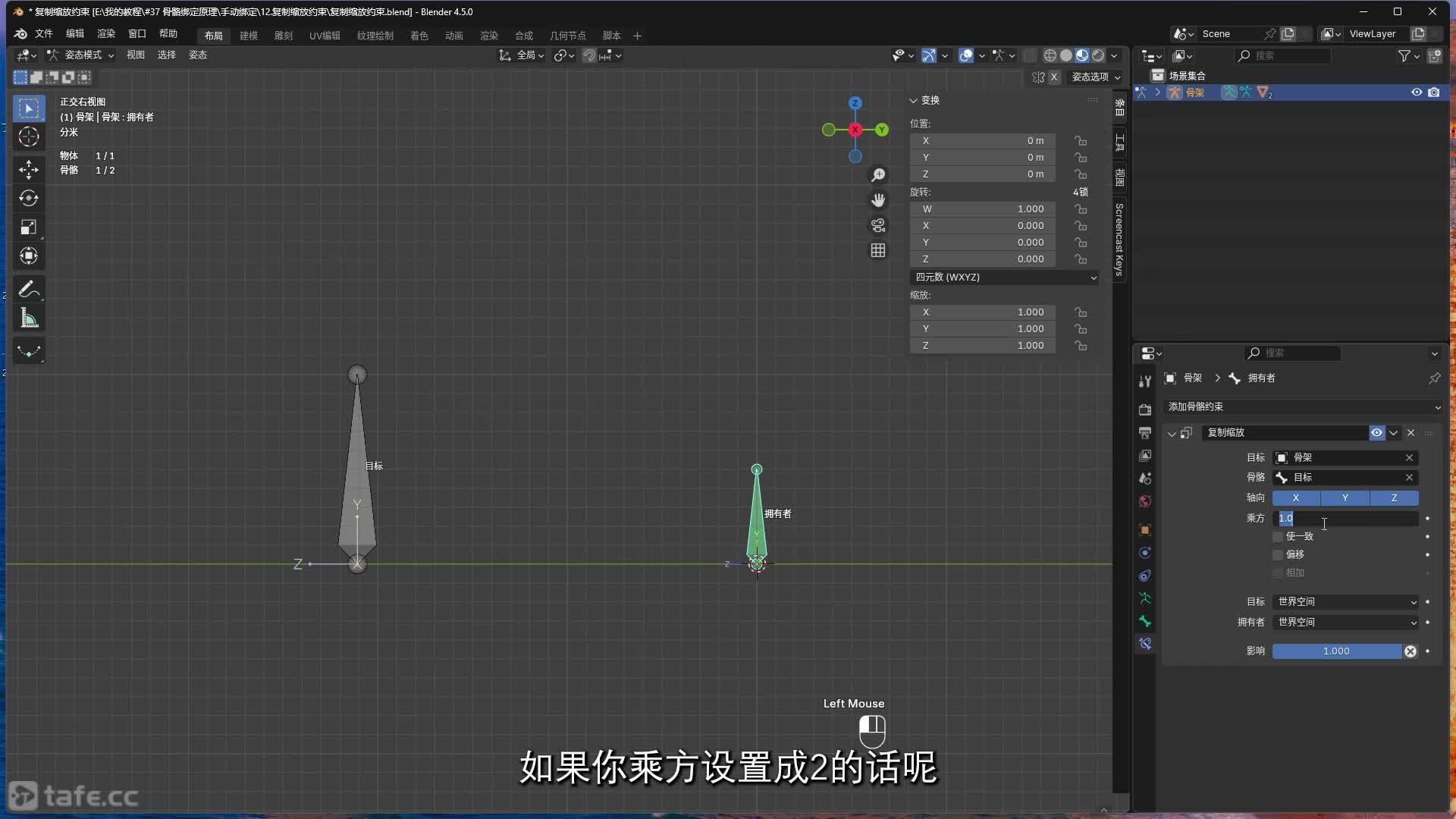Open the 文件 menu
This screenshot has height=819, width=1456.
(44, 34)
